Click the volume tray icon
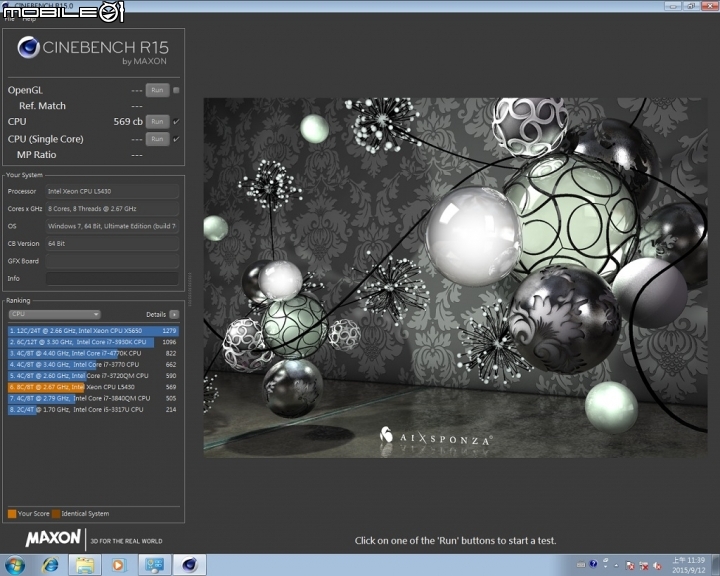 click(658, 566)
